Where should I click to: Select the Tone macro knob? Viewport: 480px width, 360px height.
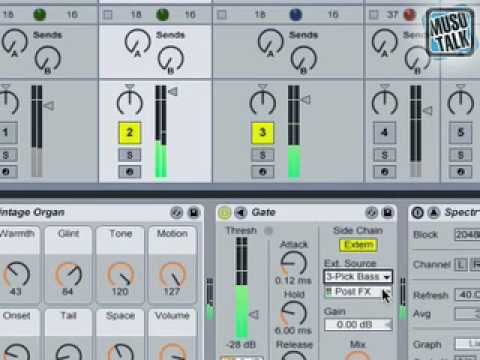pos(121,275)
